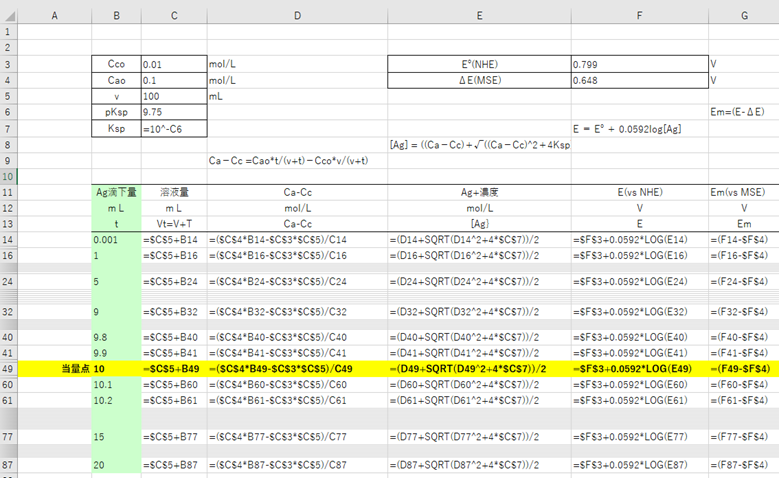779x478 pixels.
Task: Click the Ag滴下量 header cell
Action: 116,192
